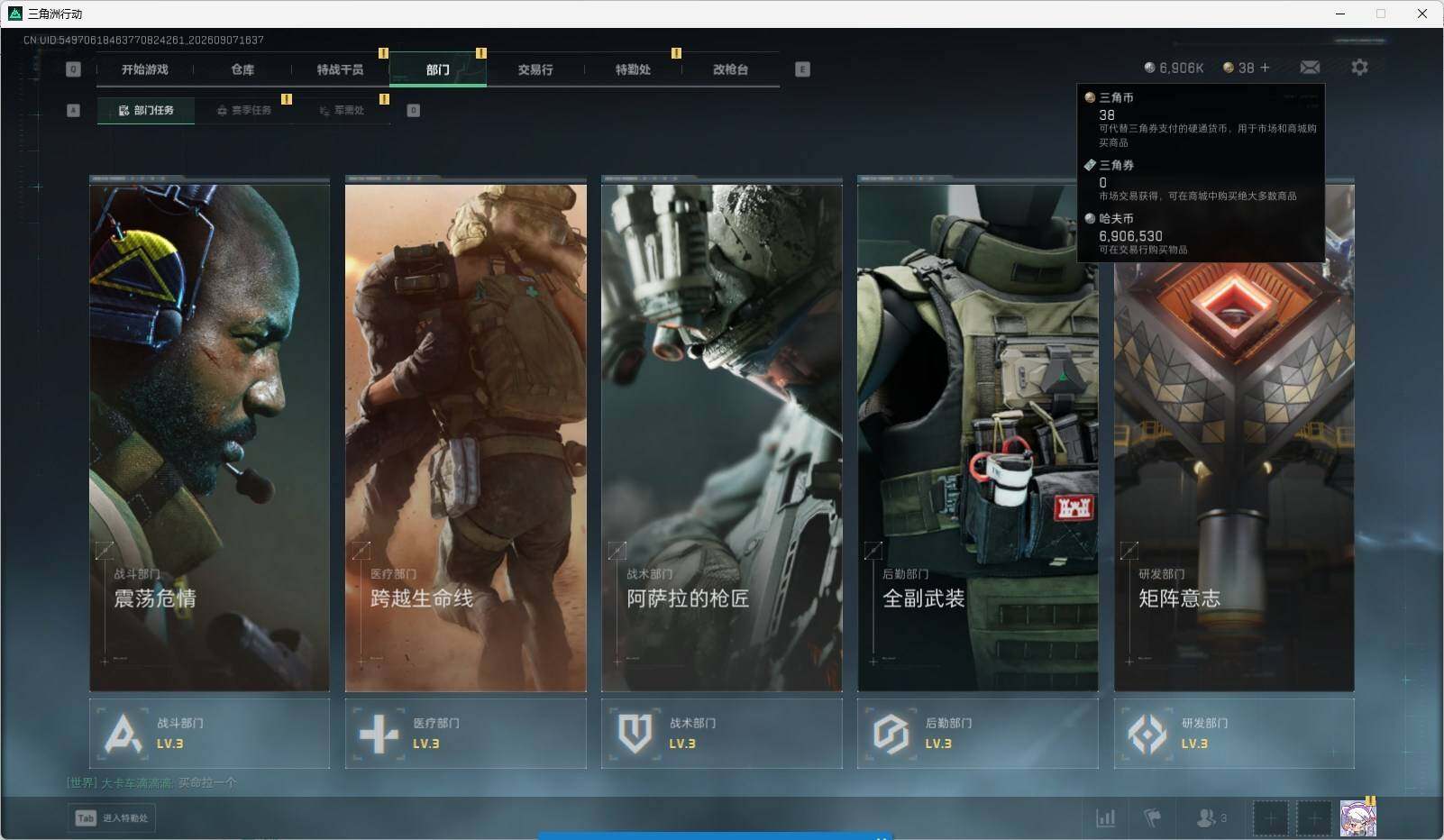Open the friends list icon showing 3

(x=1211, y=817)
